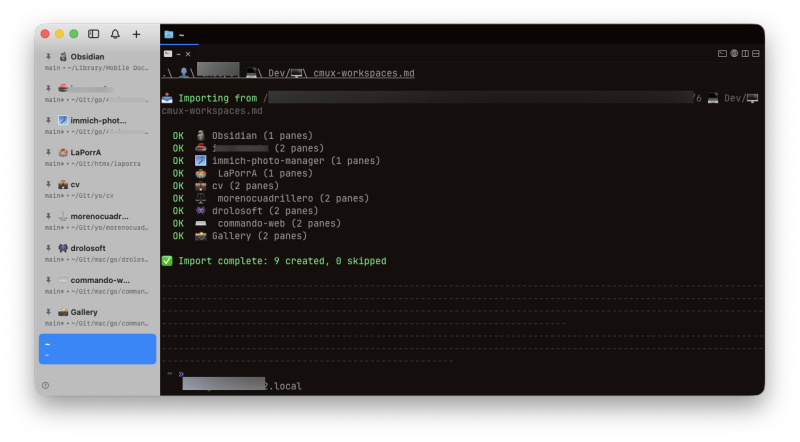Image resolution: width=800 pixels, height=442 pixels.
Task: Create a new workspace with plus icon
Action: [137, 34]
